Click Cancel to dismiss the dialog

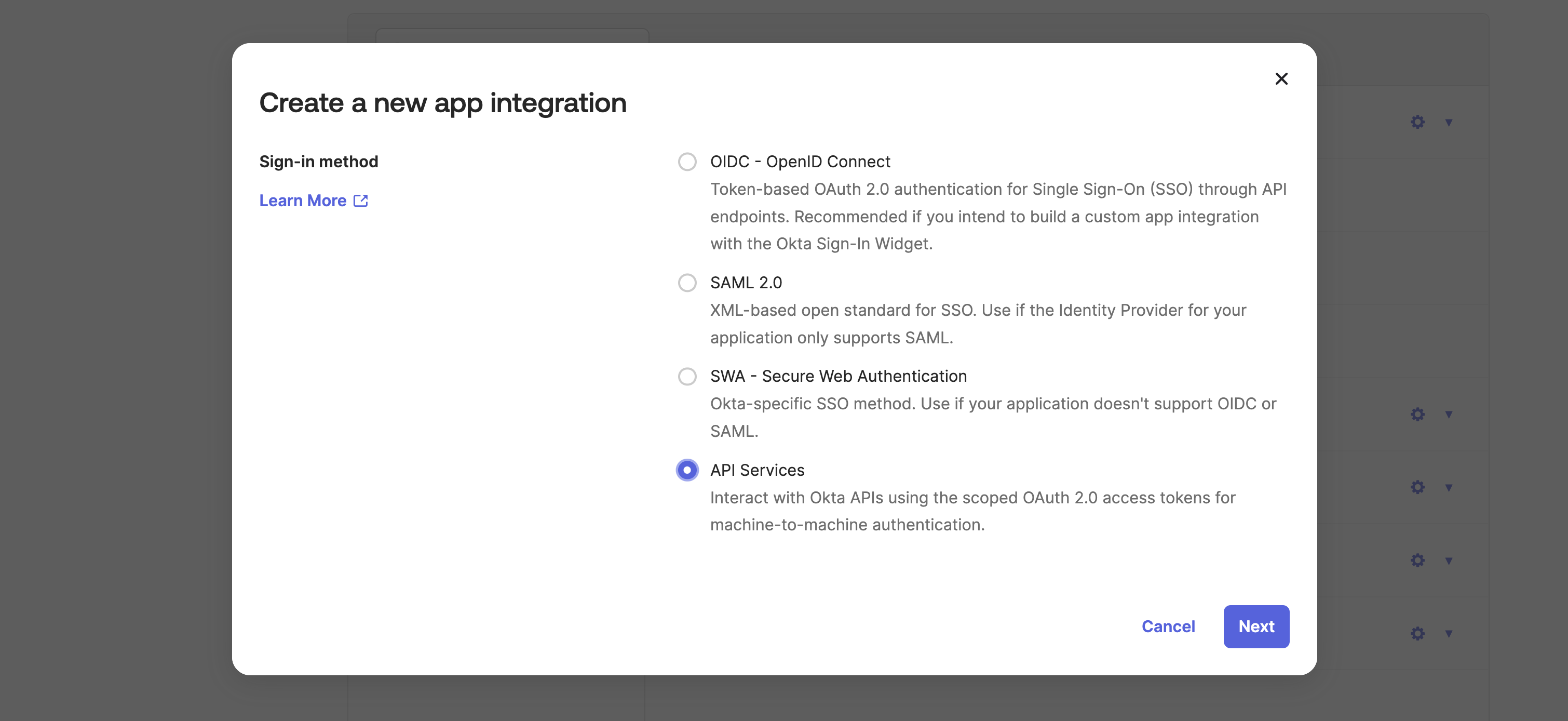coord(1168,626)
